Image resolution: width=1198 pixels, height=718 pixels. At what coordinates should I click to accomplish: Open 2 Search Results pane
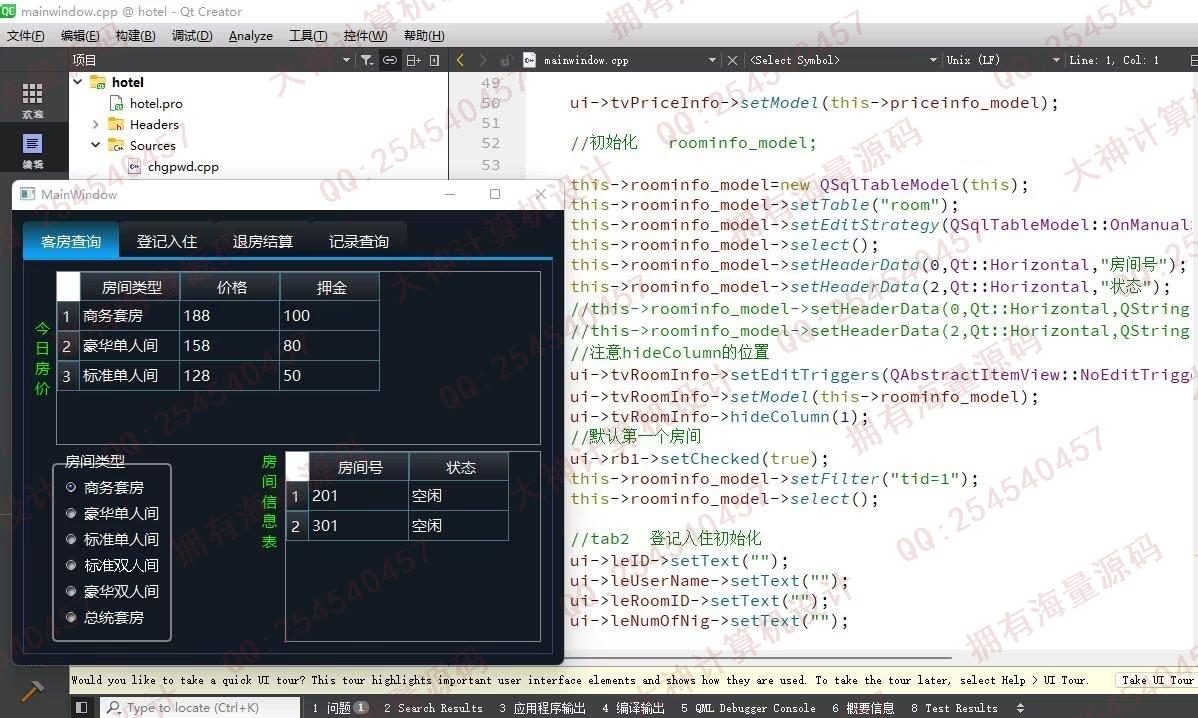coord(433,708)
